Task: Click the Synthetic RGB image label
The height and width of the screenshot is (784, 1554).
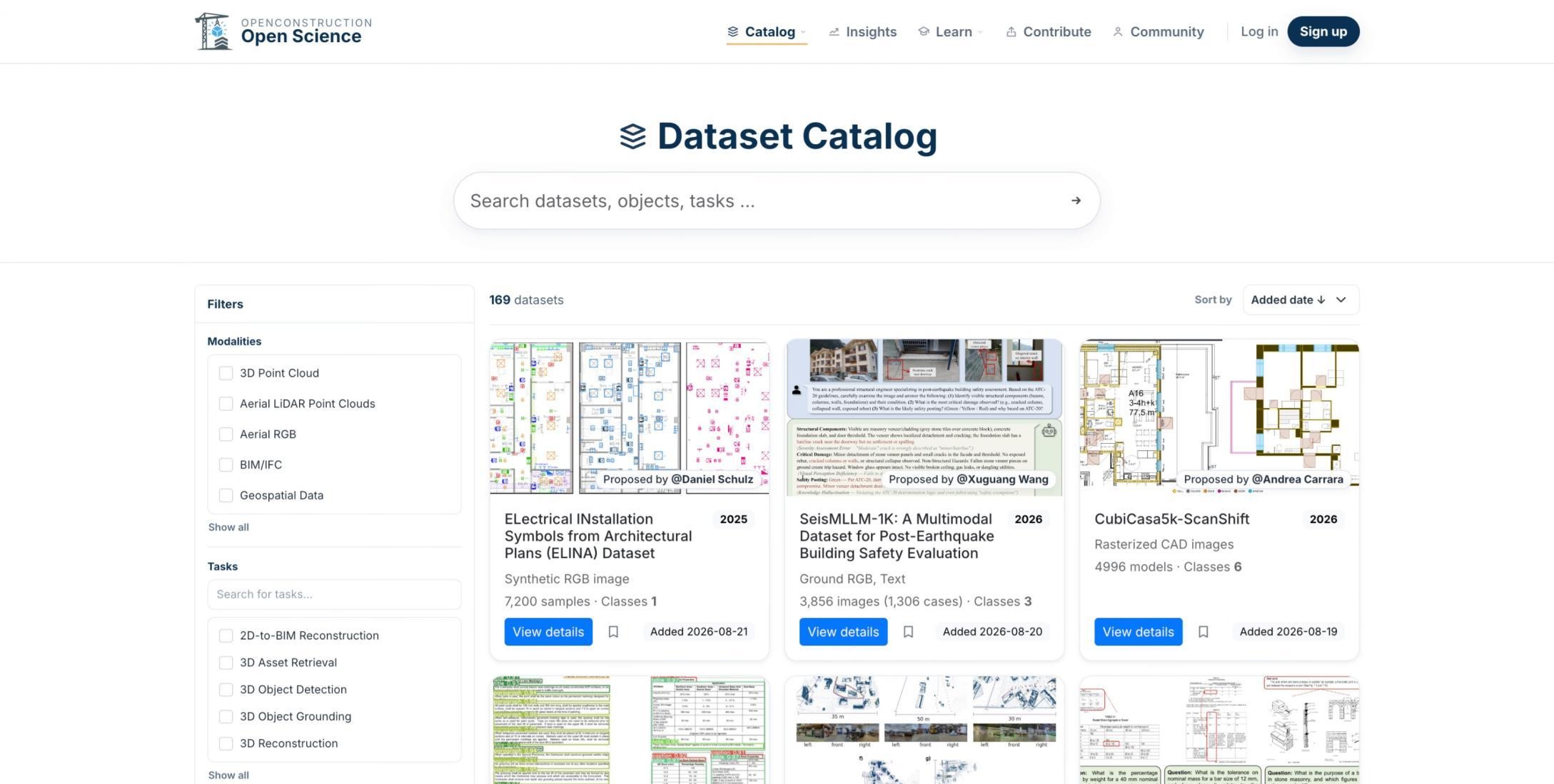Action: 567,579
